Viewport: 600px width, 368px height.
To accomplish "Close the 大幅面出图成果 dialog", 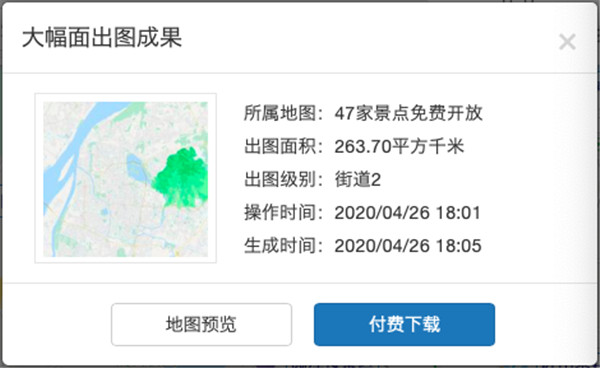I will point(567,41).
